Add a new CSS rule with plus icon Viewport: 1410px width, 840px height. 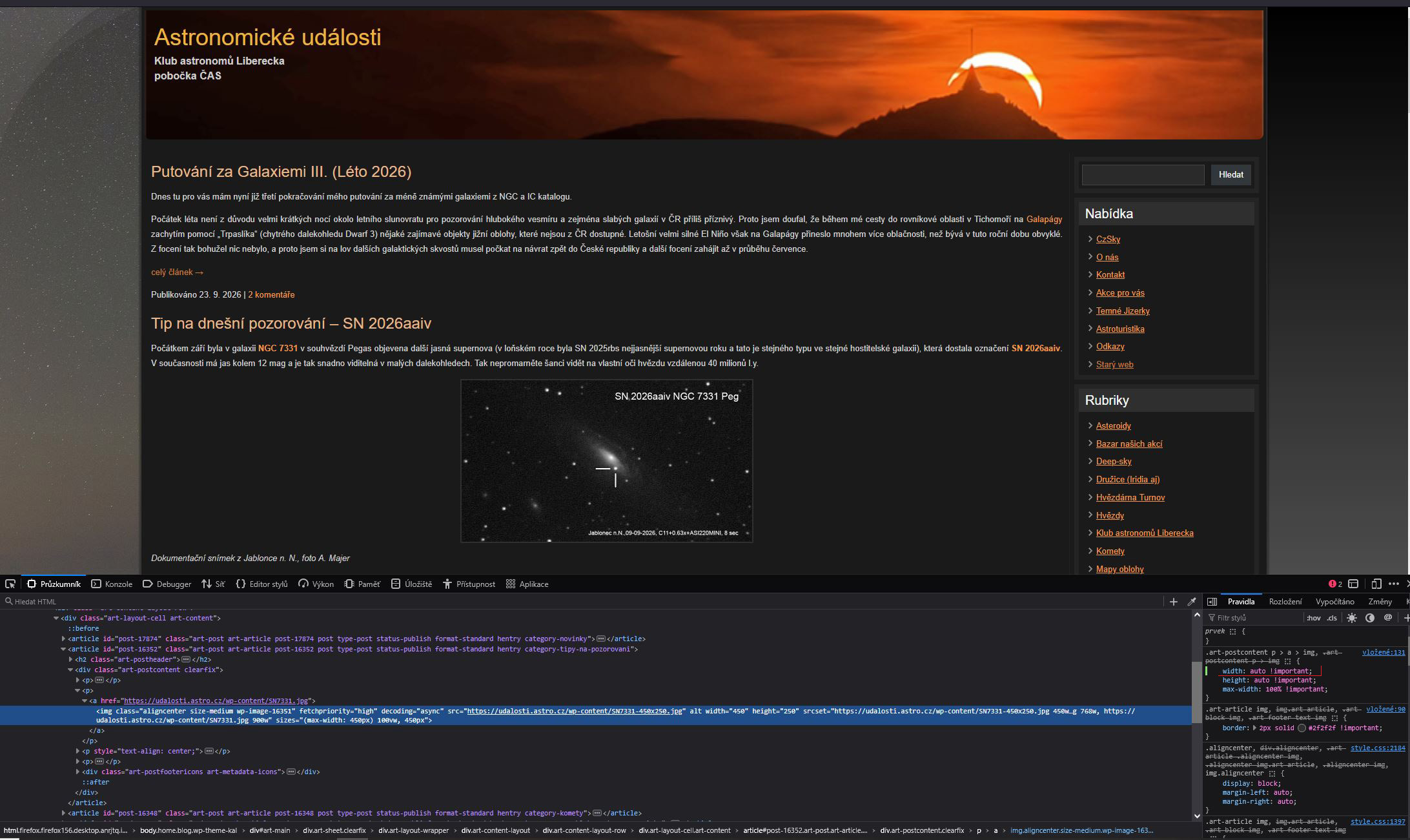(x=1406, y=618)
